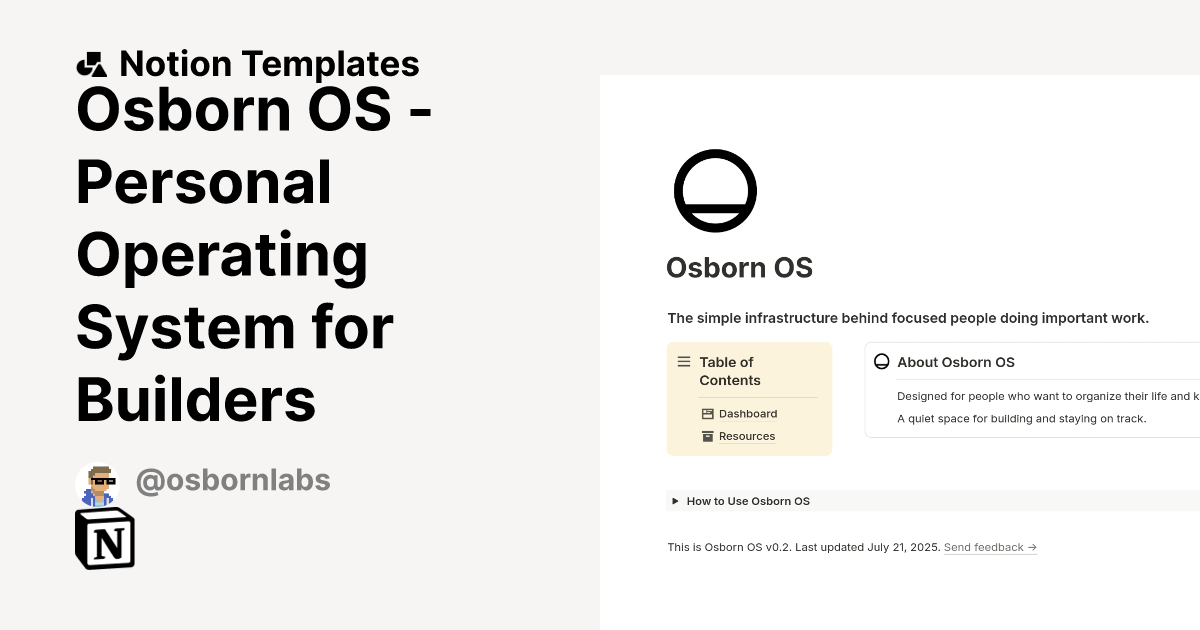Click the arrow icon after Send feedback
The height and width of the screenshot is (630, 1200).
(x=1031, y=547)
